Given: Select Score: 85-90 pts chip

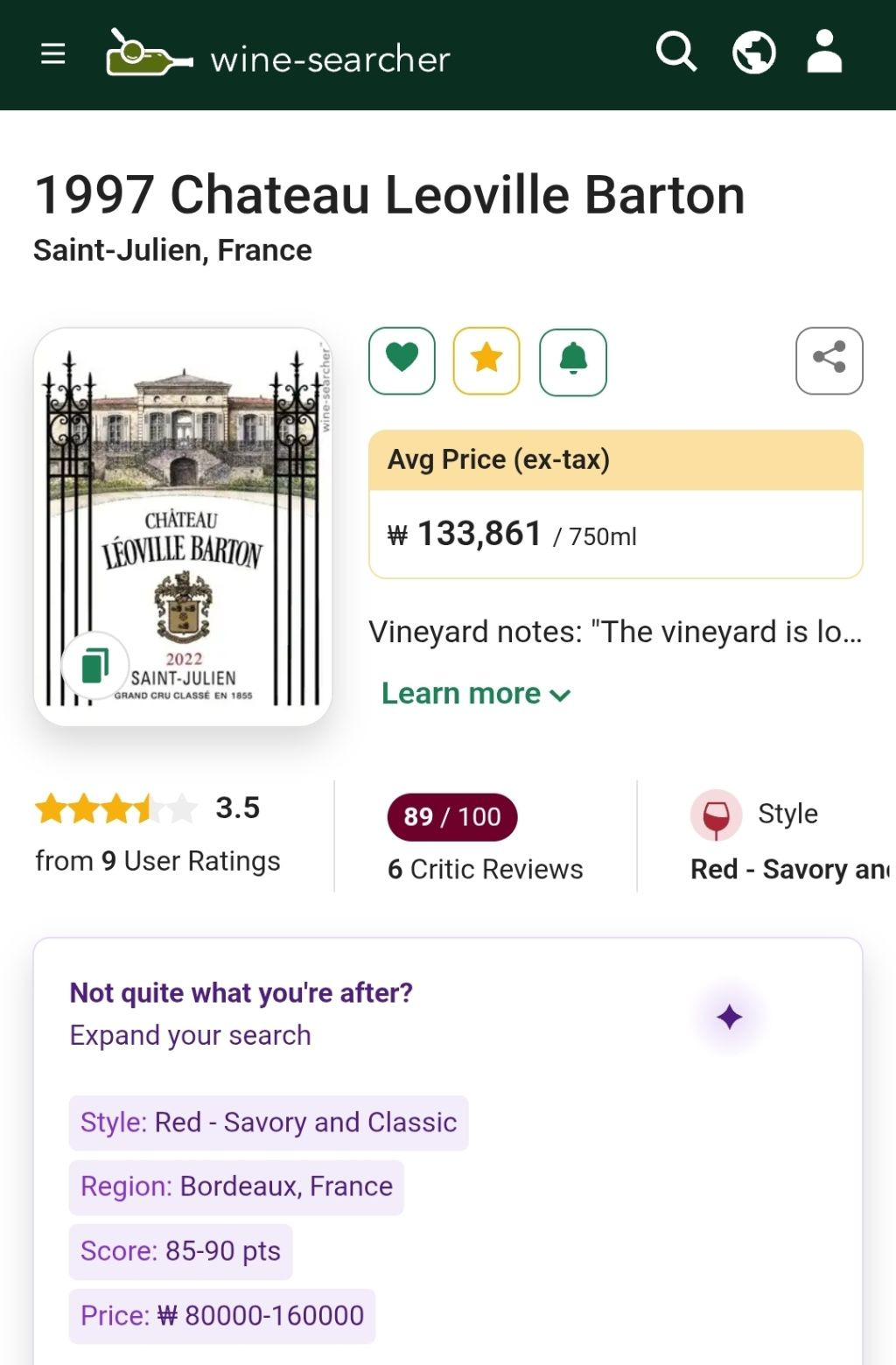Looking at the screenshot, I should [180, 1251].
